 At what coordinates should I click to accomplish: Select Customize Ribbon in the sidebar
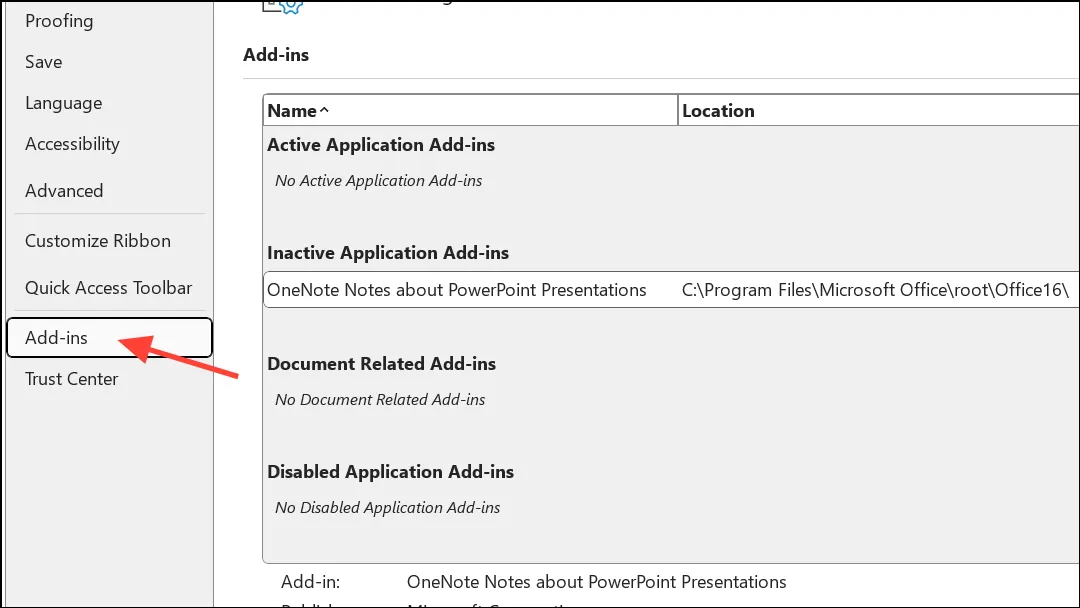pyautogui.click(x=98, y=241)
